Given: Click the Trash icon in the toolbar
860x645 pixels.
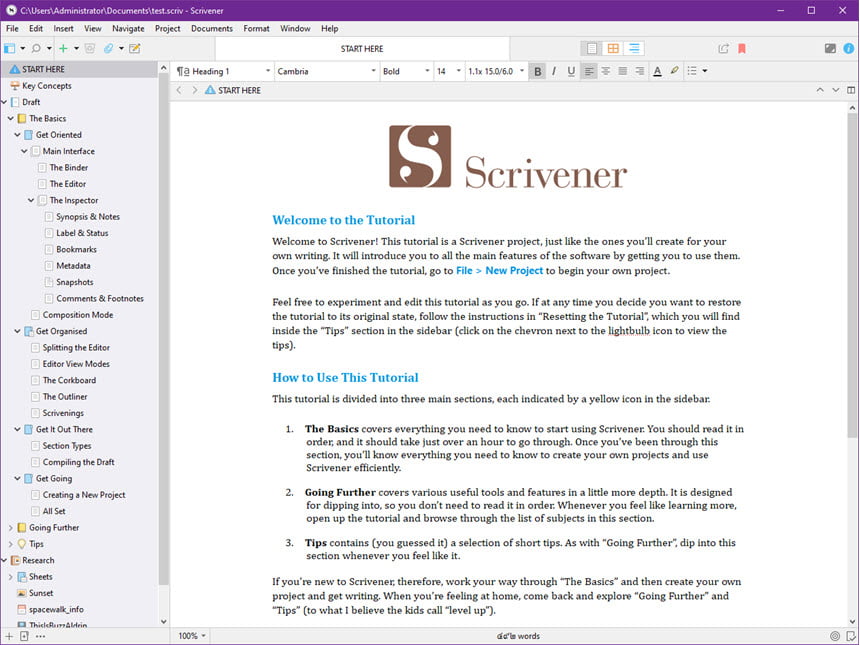Looking at the screenshot, I should [90, 49].
